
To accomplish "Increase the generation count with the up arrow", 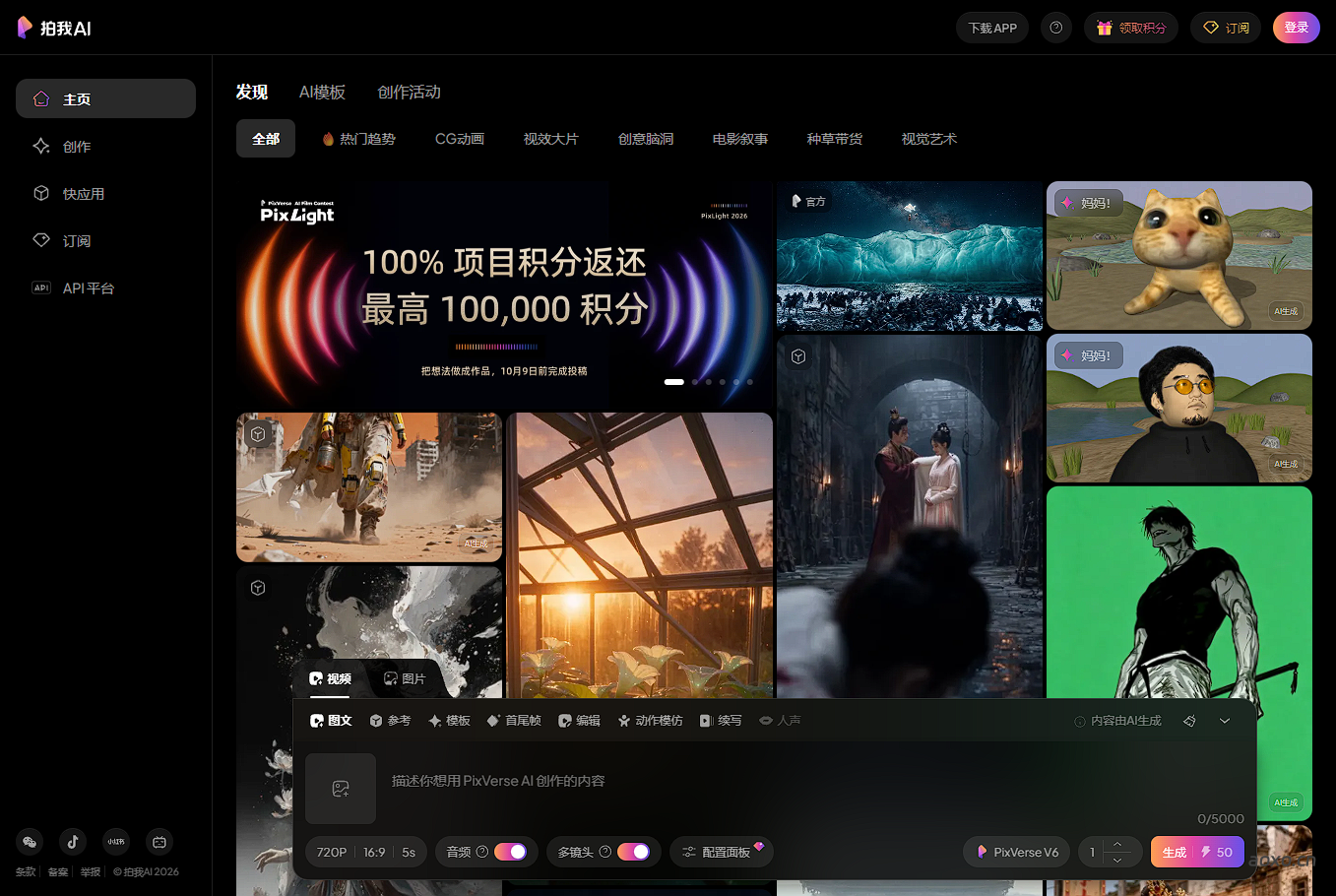I will pos(1117,844).
